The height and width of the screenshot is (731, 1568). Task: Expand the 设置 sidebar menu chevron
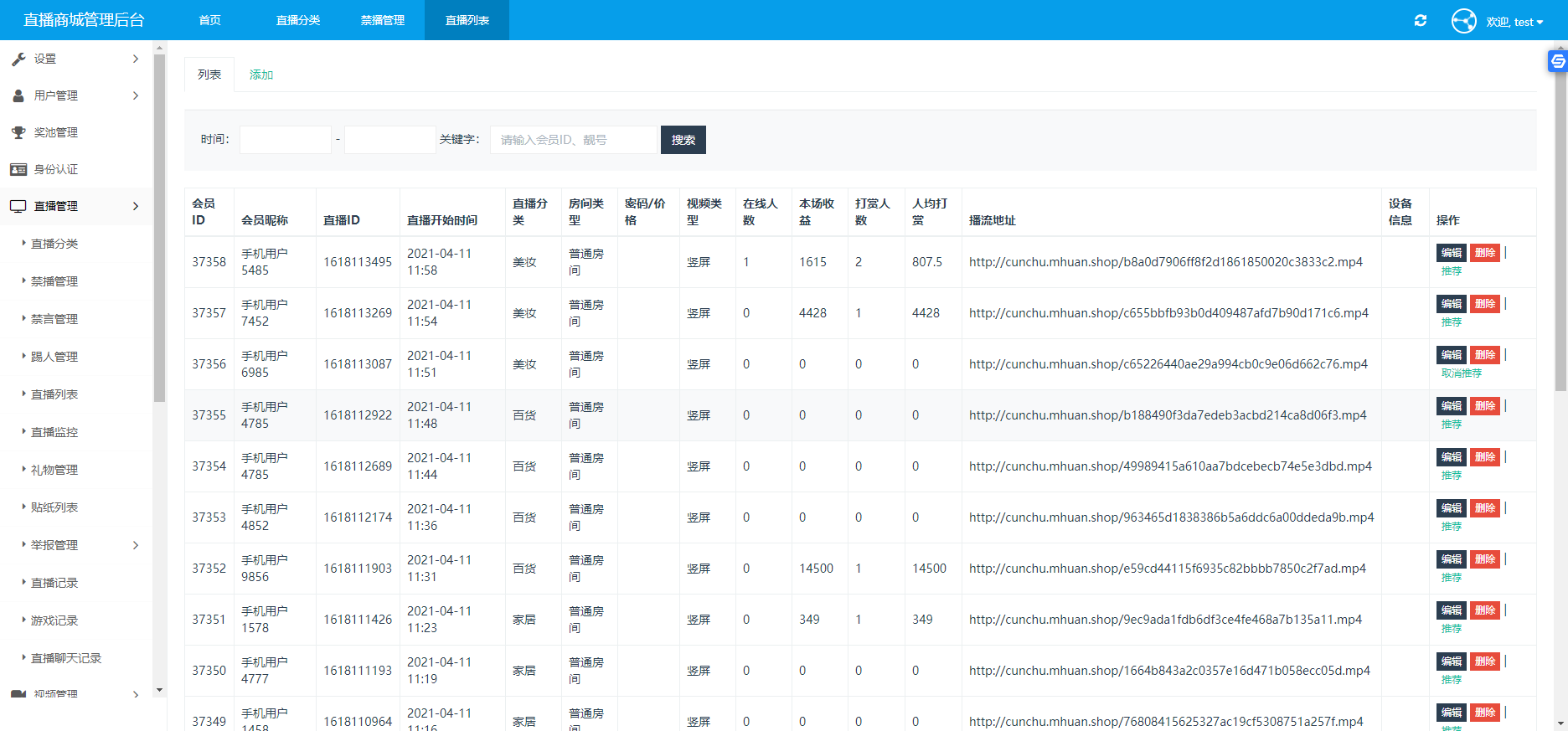pyautogui.click(x=136, y=59)
